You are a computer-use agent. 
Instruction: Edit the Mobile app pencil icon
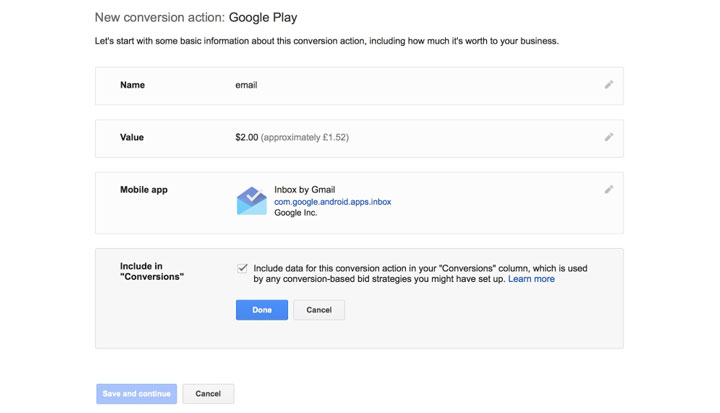[x=608, y=189]
